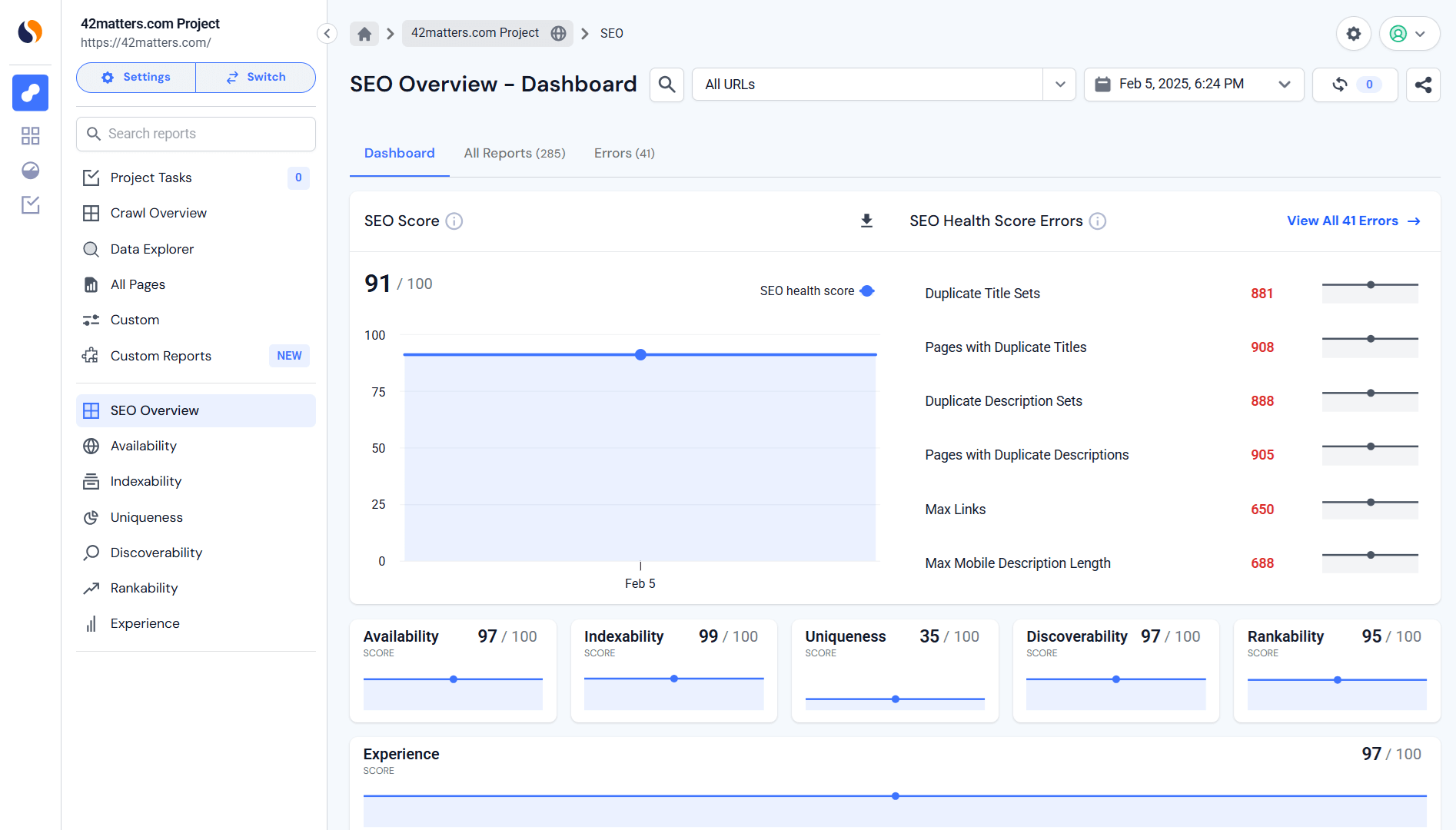1456x830 pixels.
Task: Click the SEO Score info icon
Action: (454, 221)
